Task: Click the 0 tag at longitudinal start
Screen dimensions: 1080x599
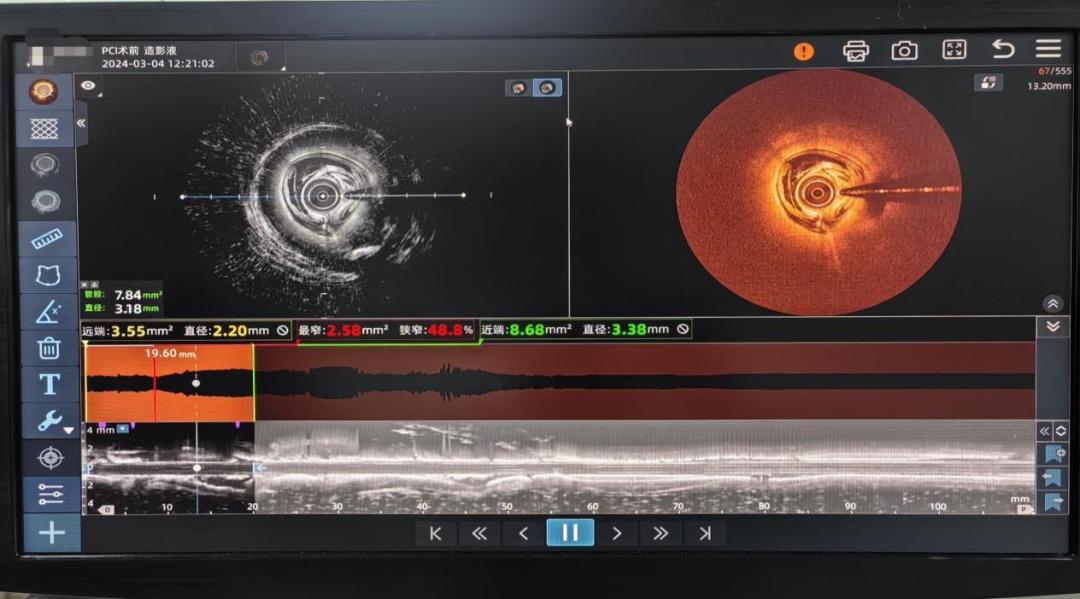Action: [107, 509]
